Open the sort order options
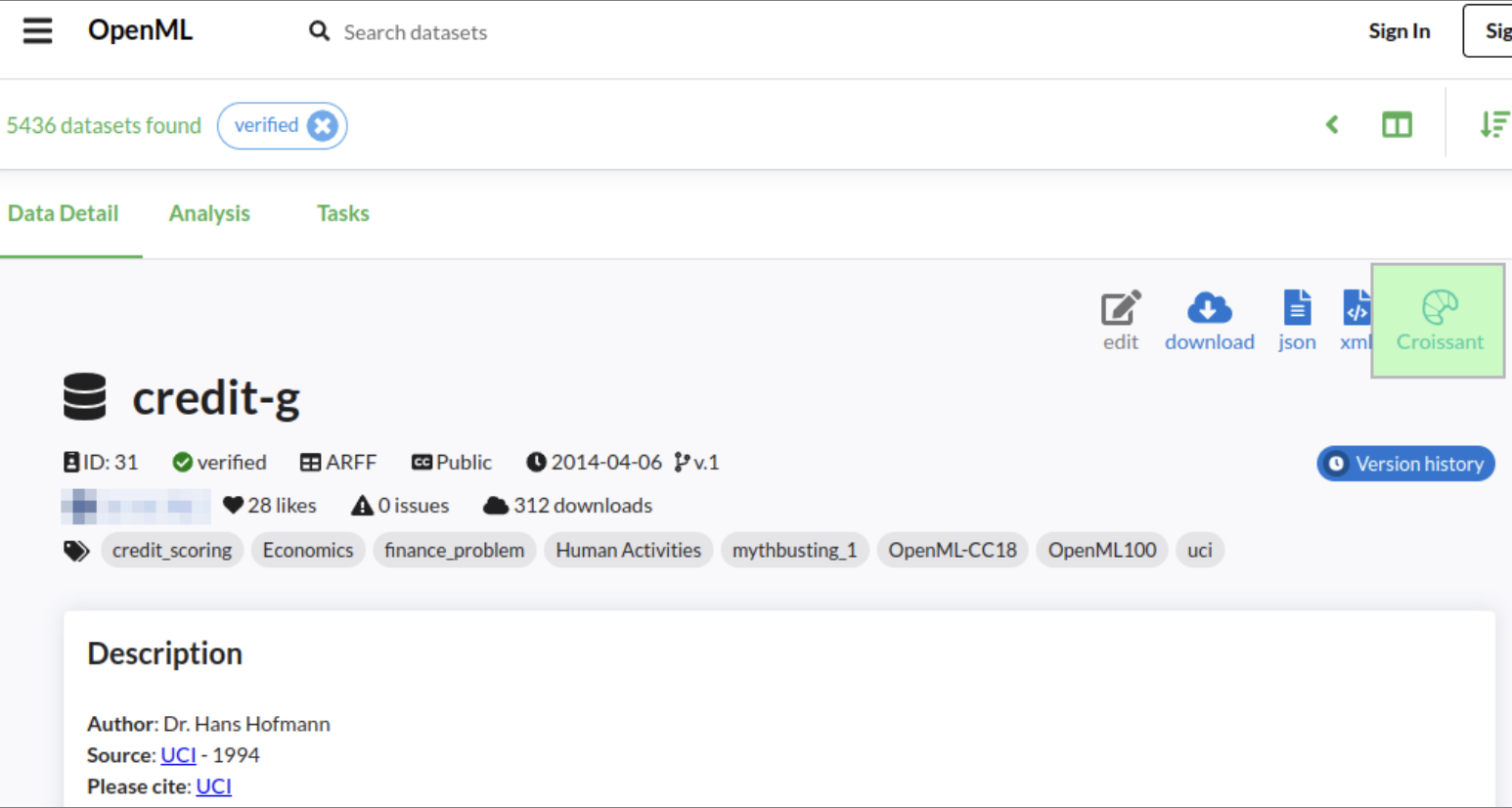This screenshot has height=808, width=1512. [1493, 125]
